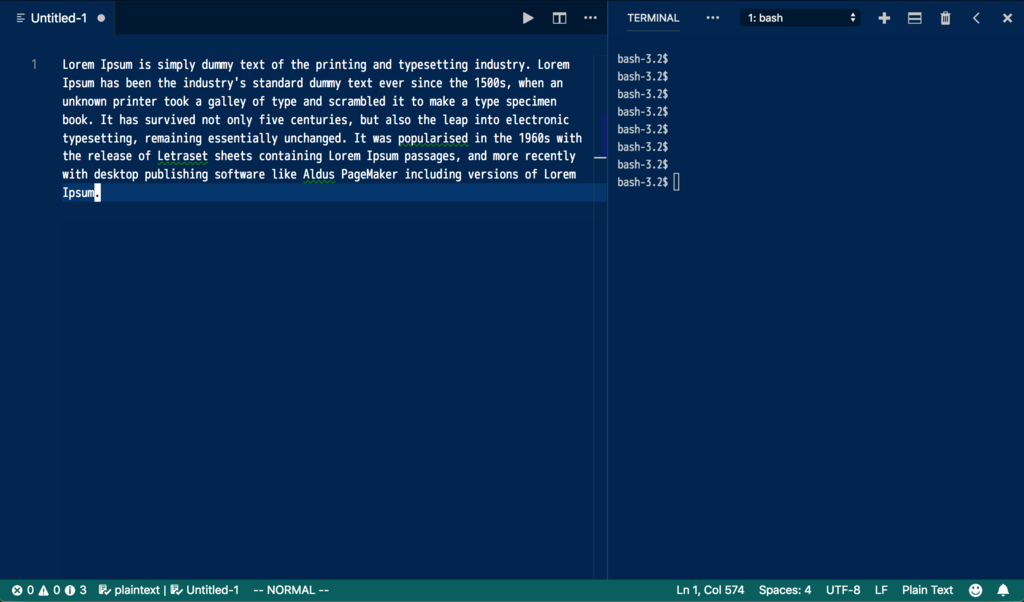Close the terminal panel

[1007, 18]
